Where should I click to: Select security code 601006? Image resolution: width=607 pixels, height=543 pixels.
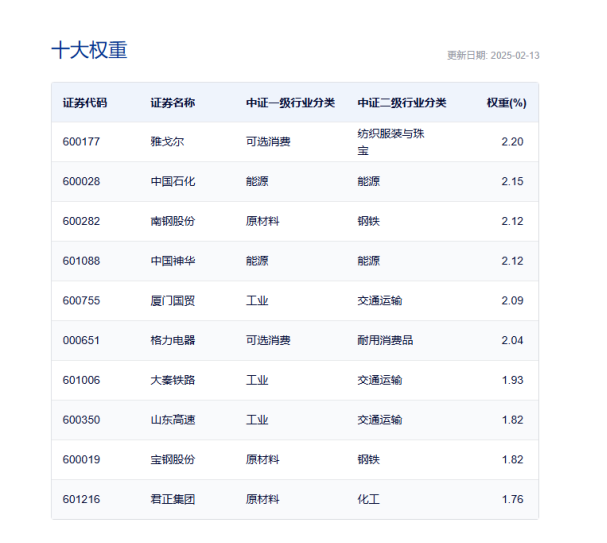point(81,380)
